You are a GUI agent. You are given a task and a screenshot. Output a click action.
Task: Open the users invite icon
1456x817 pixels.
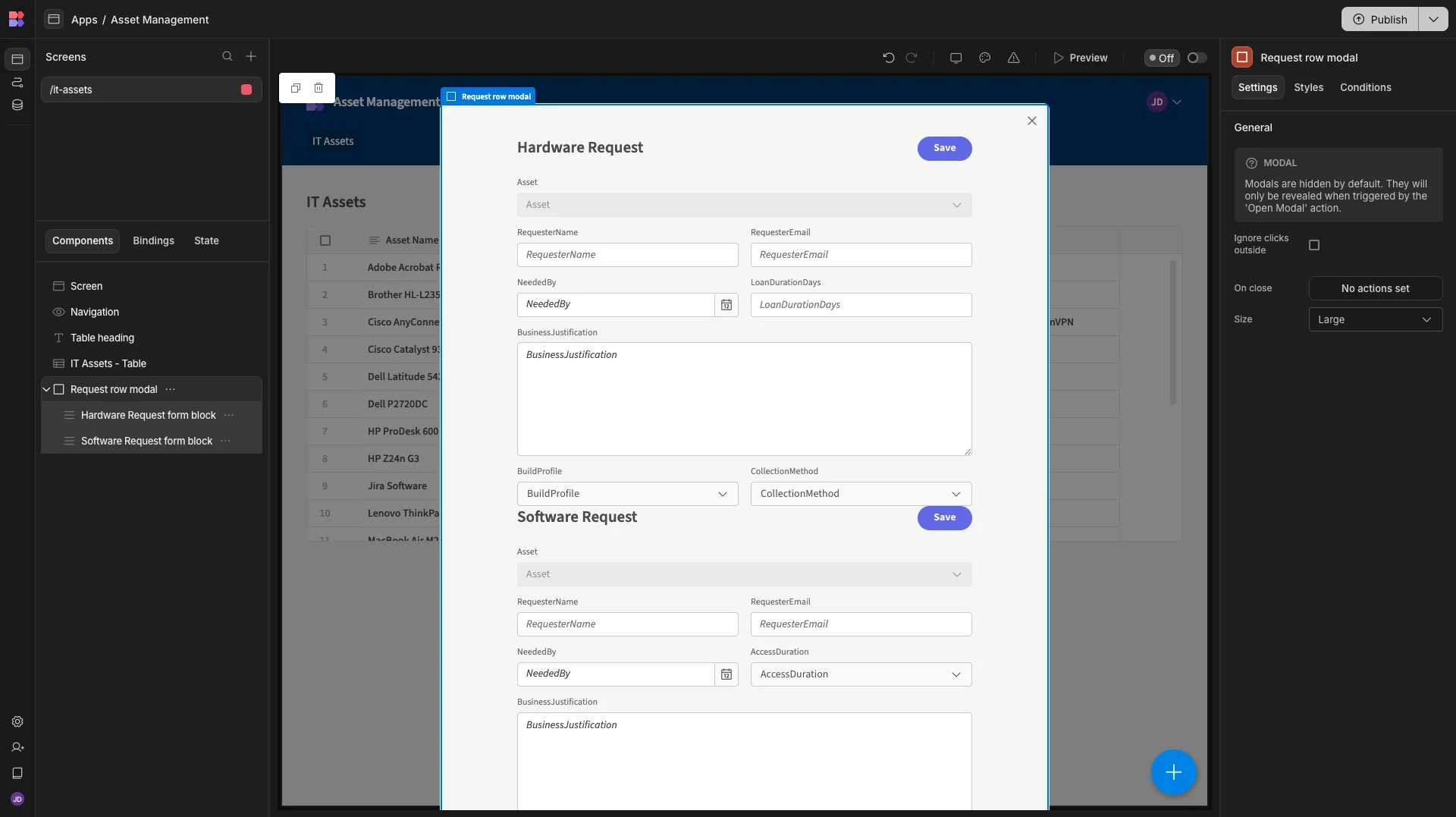tap(17, 747)
